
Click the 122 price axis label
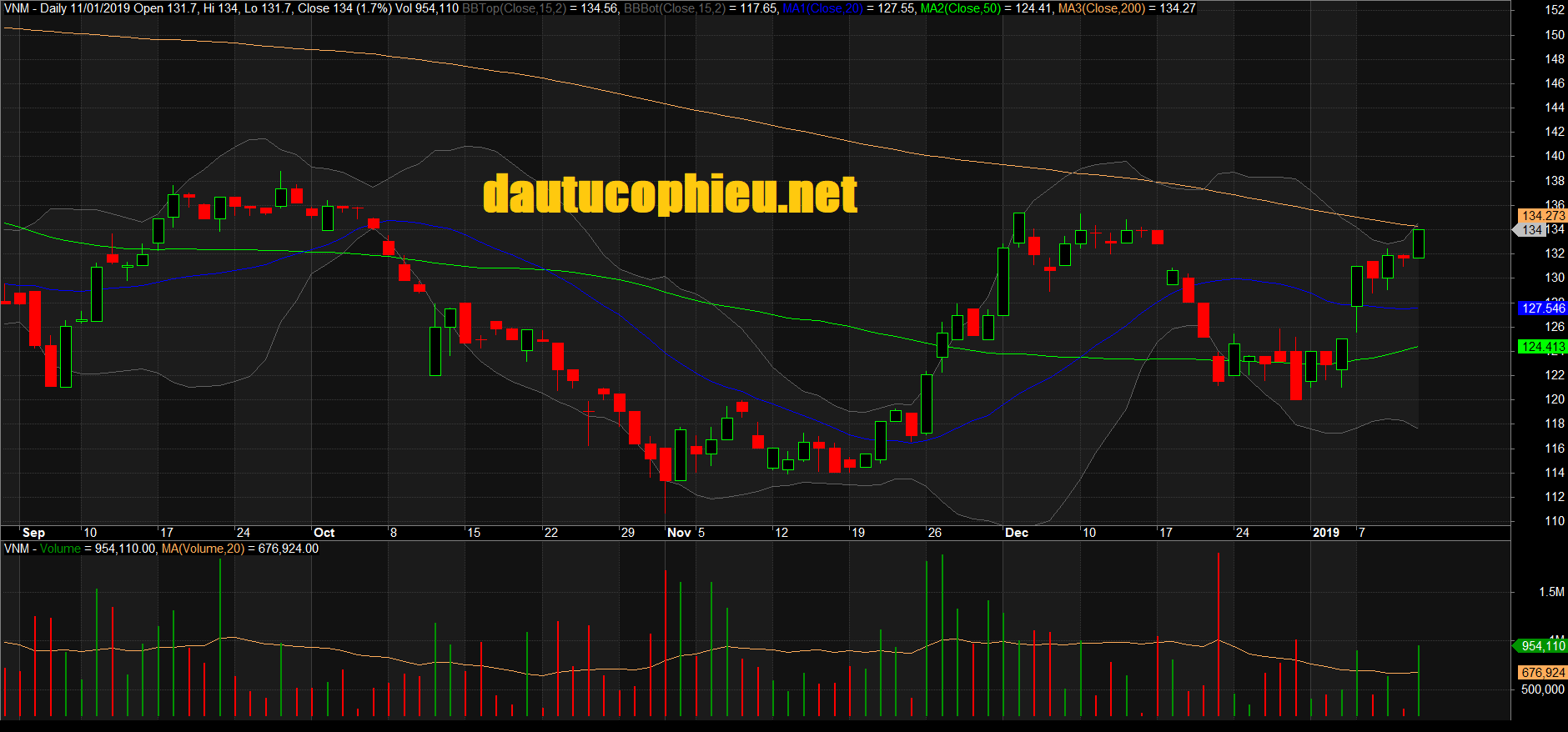[x=1555, y=375]
